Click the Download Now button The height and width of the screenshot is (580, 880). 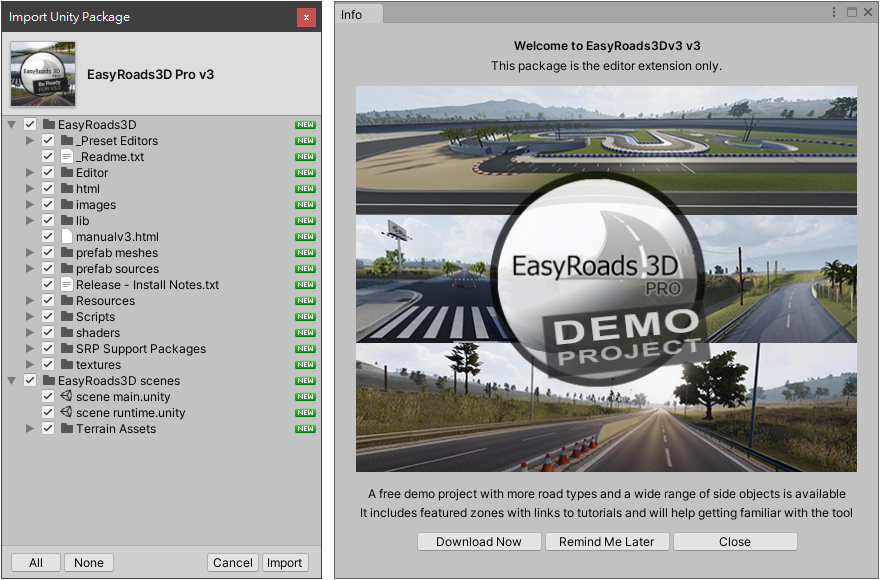tap(479, 542)
